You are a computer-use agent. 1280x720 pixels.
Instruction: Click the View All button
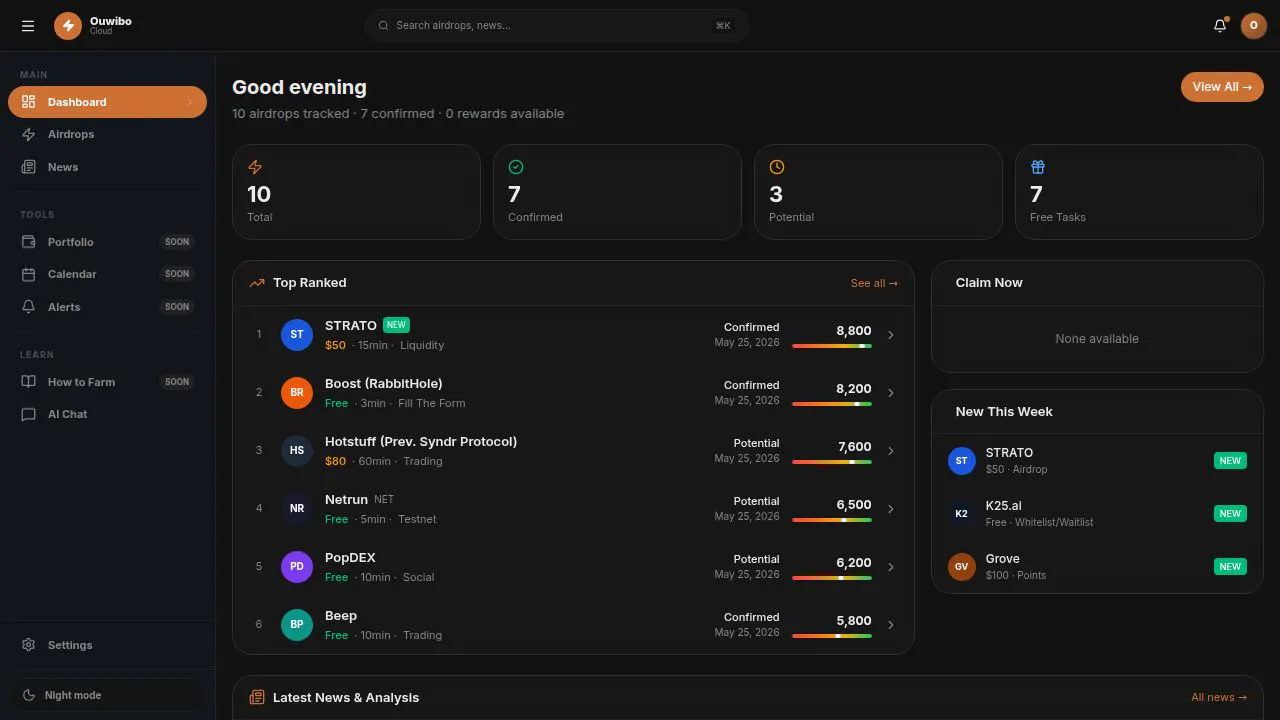pos(1222,87)
